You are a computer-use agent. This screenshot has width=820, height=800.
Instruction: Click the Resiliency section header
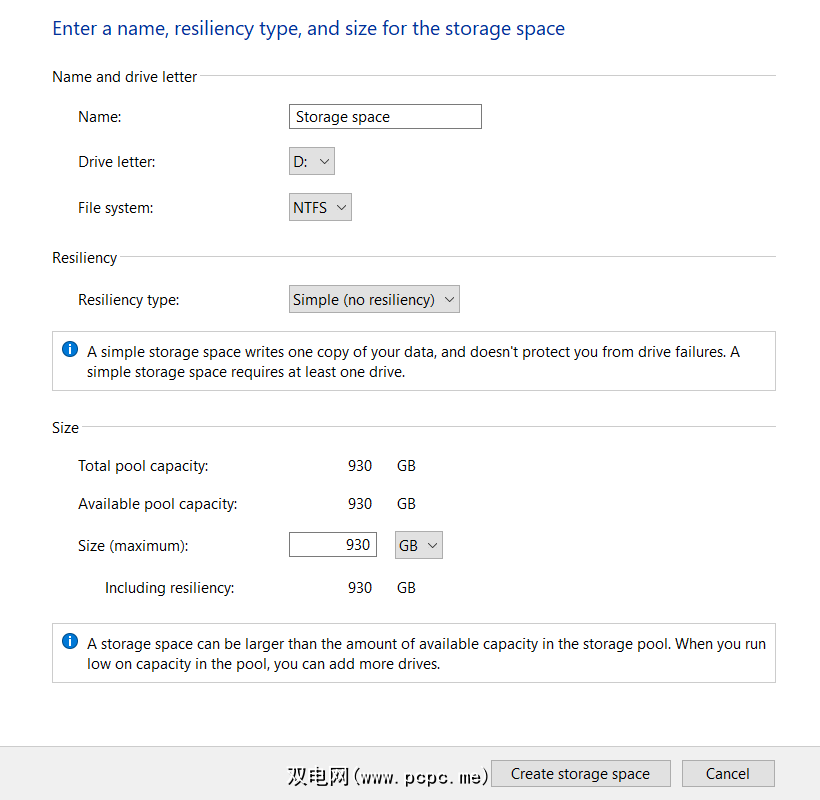point(85,258)
